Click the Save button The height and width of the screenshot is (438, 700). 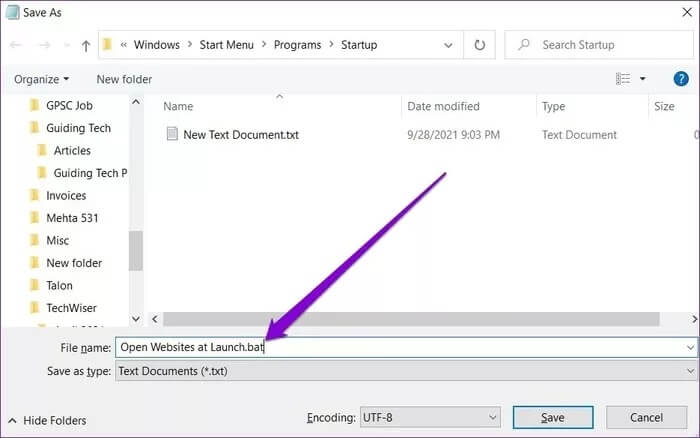click(553, 417)
